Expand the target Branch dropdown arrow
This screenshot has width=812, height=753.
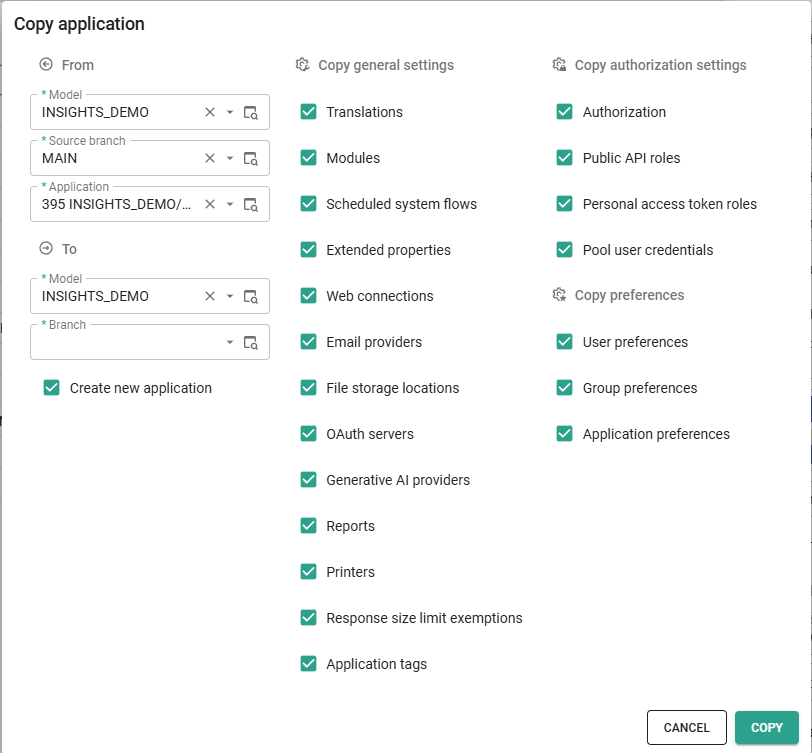pos(230,342)
